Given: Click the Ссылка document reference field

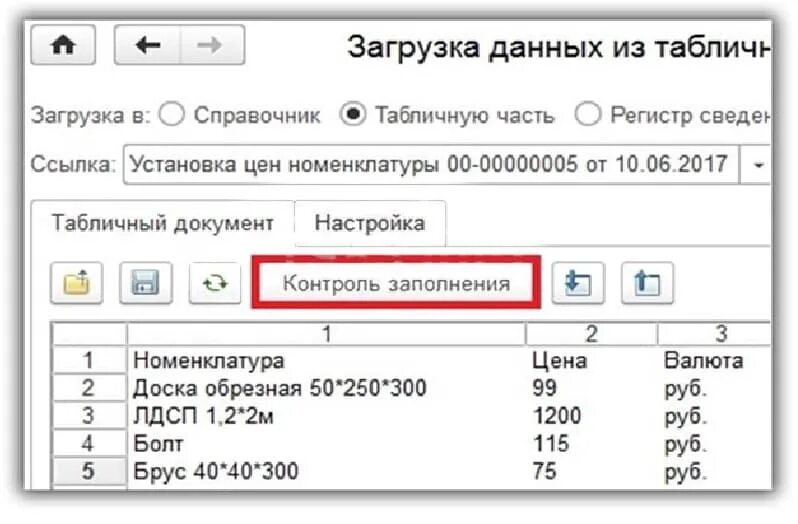Looking at the screenshot, I should click(431, 165).
